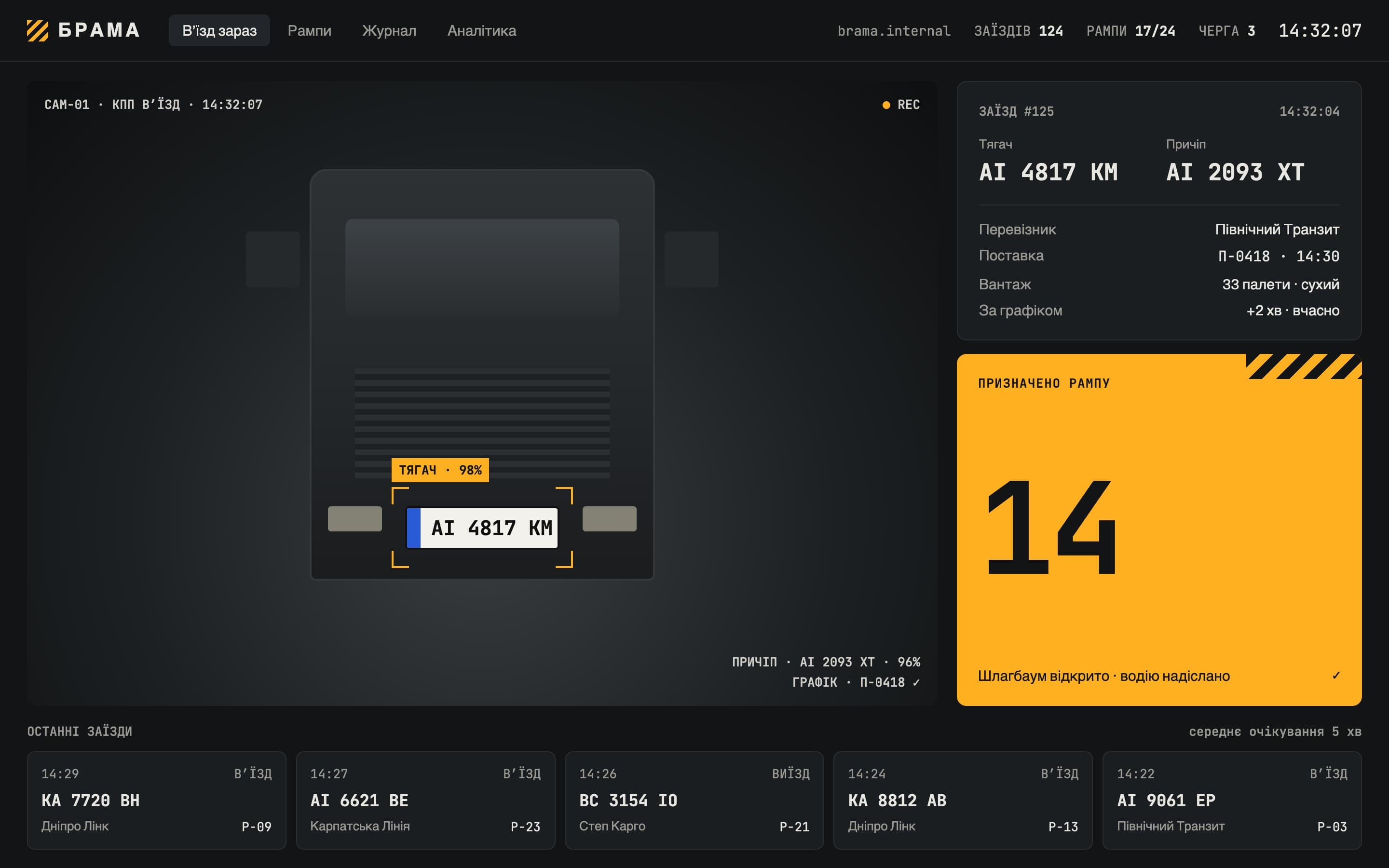Image resolution: width=1389 pixels, height=868 pixels.
Task: Click ramp tag P-23
Action: [525, 827]
